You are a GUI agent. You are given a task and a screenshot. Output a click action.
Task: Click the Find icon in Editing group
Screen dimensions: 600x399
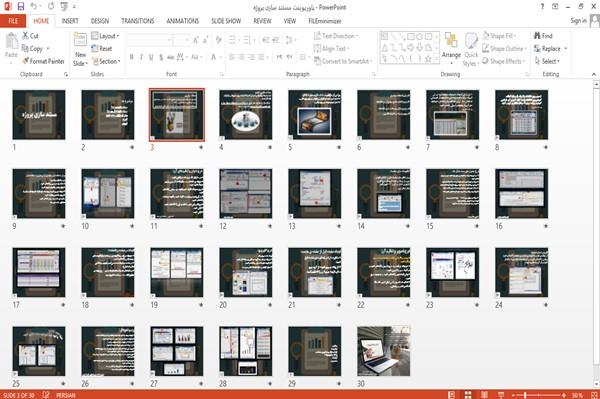coord(537,36)
